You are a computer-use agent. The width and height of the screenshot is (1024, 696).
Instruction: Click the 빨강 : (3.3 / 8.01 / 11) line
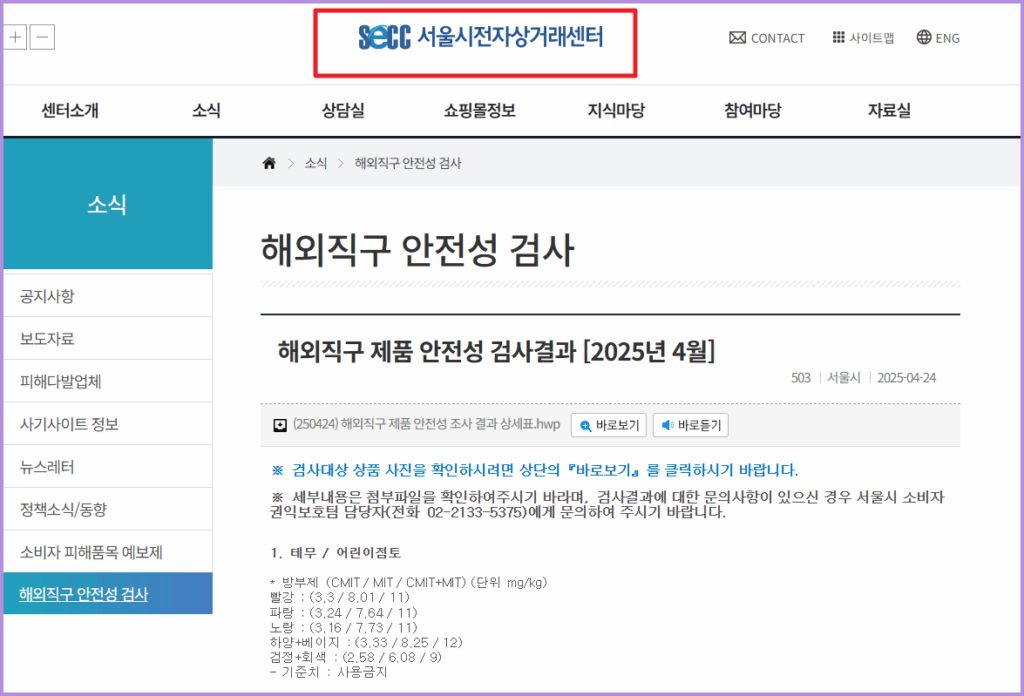coord(339,597)
